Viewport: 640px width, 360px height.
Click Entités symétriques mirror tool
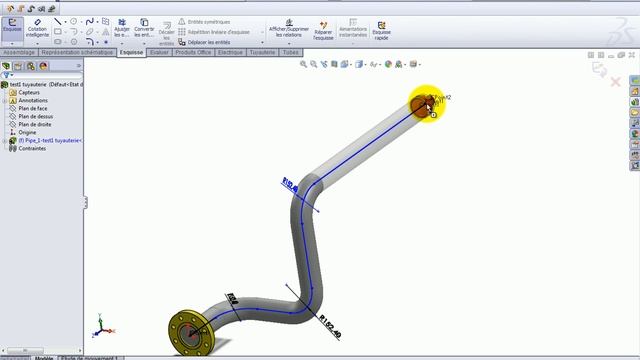[204, 22]
